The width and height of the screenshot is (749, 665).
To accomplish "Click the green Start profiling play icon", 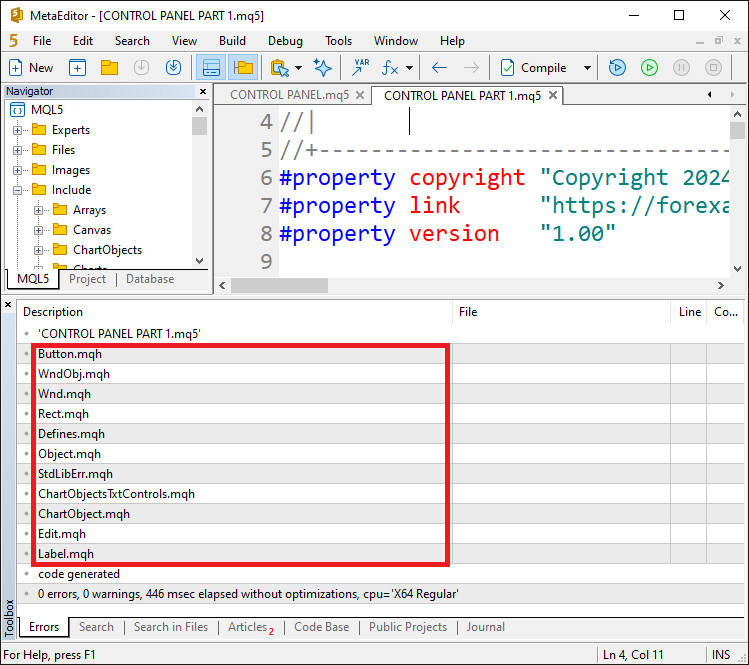I will pos(649,68).
